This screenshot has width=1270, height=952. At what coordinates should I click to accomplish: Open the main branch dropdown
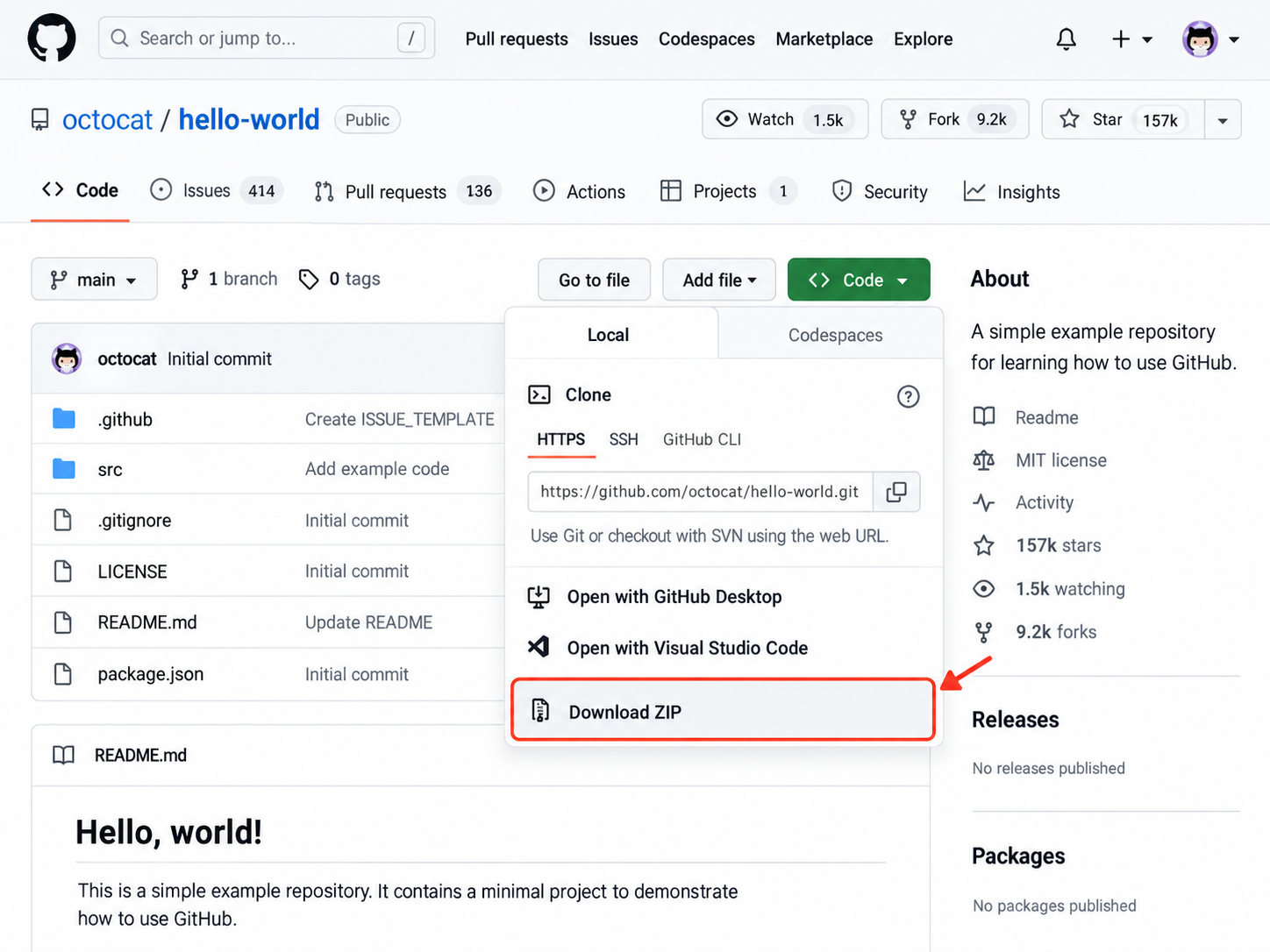tap(94, 280)
